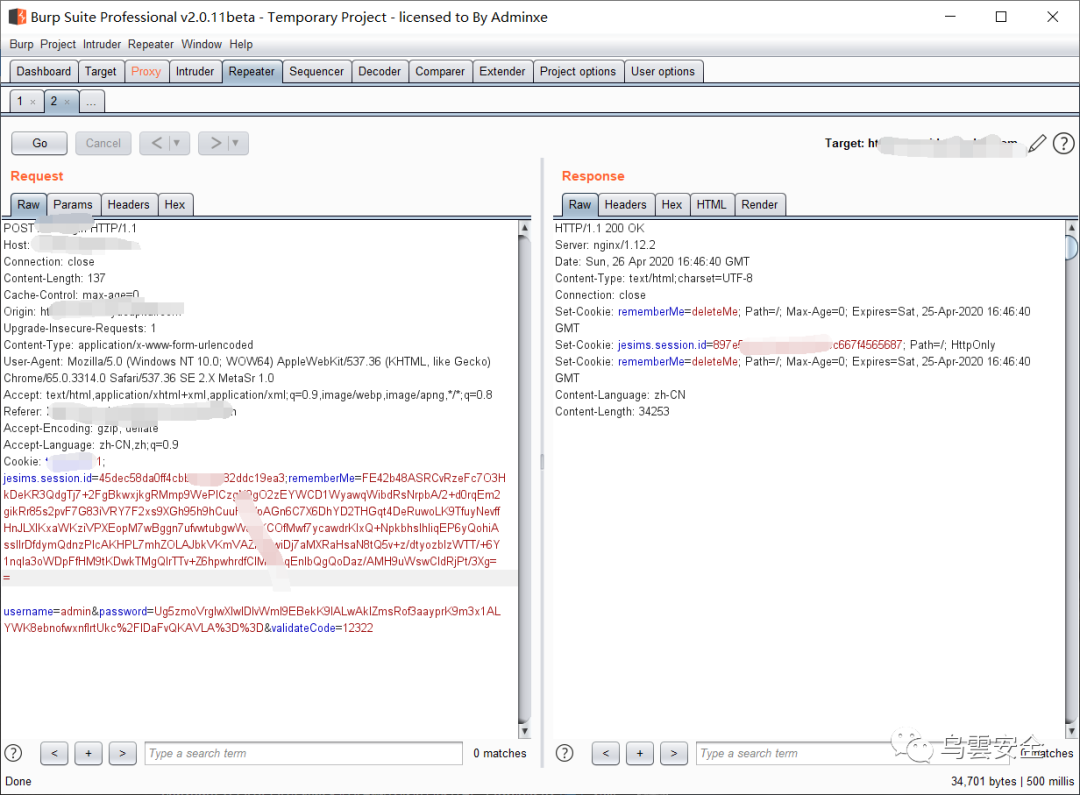Screen dimensions: 1080x795
Task: Click 'HTTP/1.1 200 OK' response status line
Action: pos(600,228)
